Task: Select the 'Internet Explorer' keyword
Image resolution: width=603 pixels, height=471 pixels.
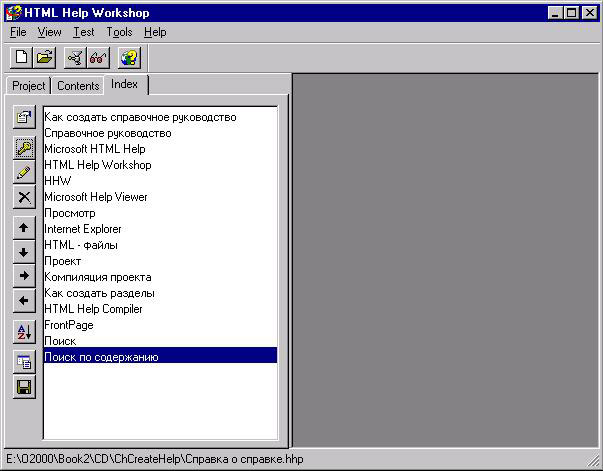Action: [160, 229]
